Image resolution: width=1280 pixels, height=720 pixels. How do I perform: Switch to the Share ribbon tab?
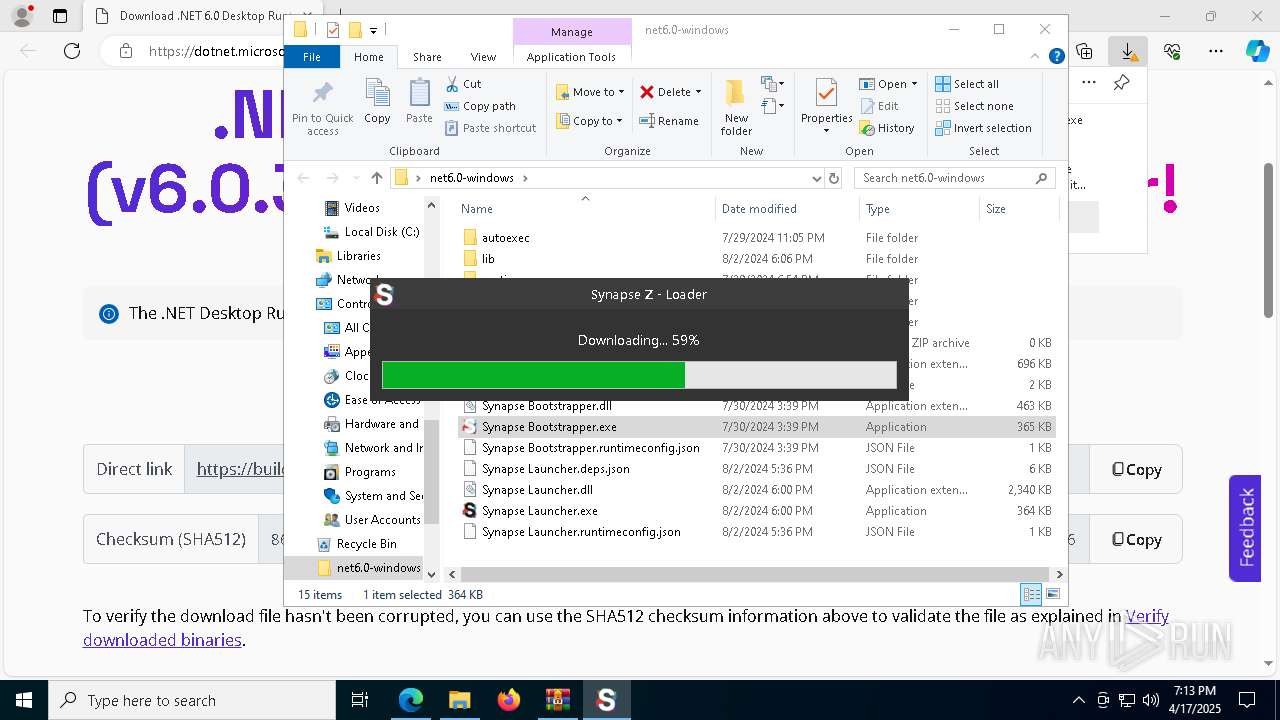tap(427, 57)
